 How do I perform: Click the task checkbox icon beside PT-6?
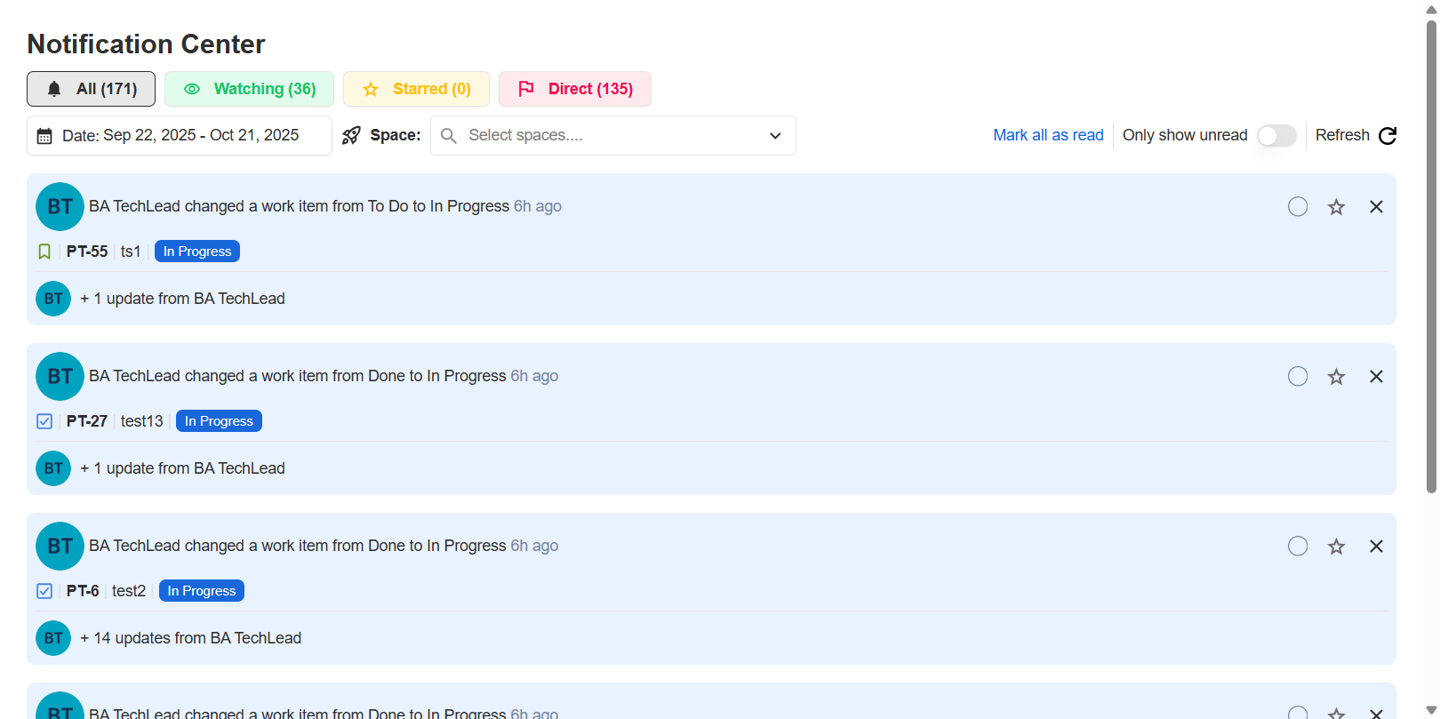(44, 592)
